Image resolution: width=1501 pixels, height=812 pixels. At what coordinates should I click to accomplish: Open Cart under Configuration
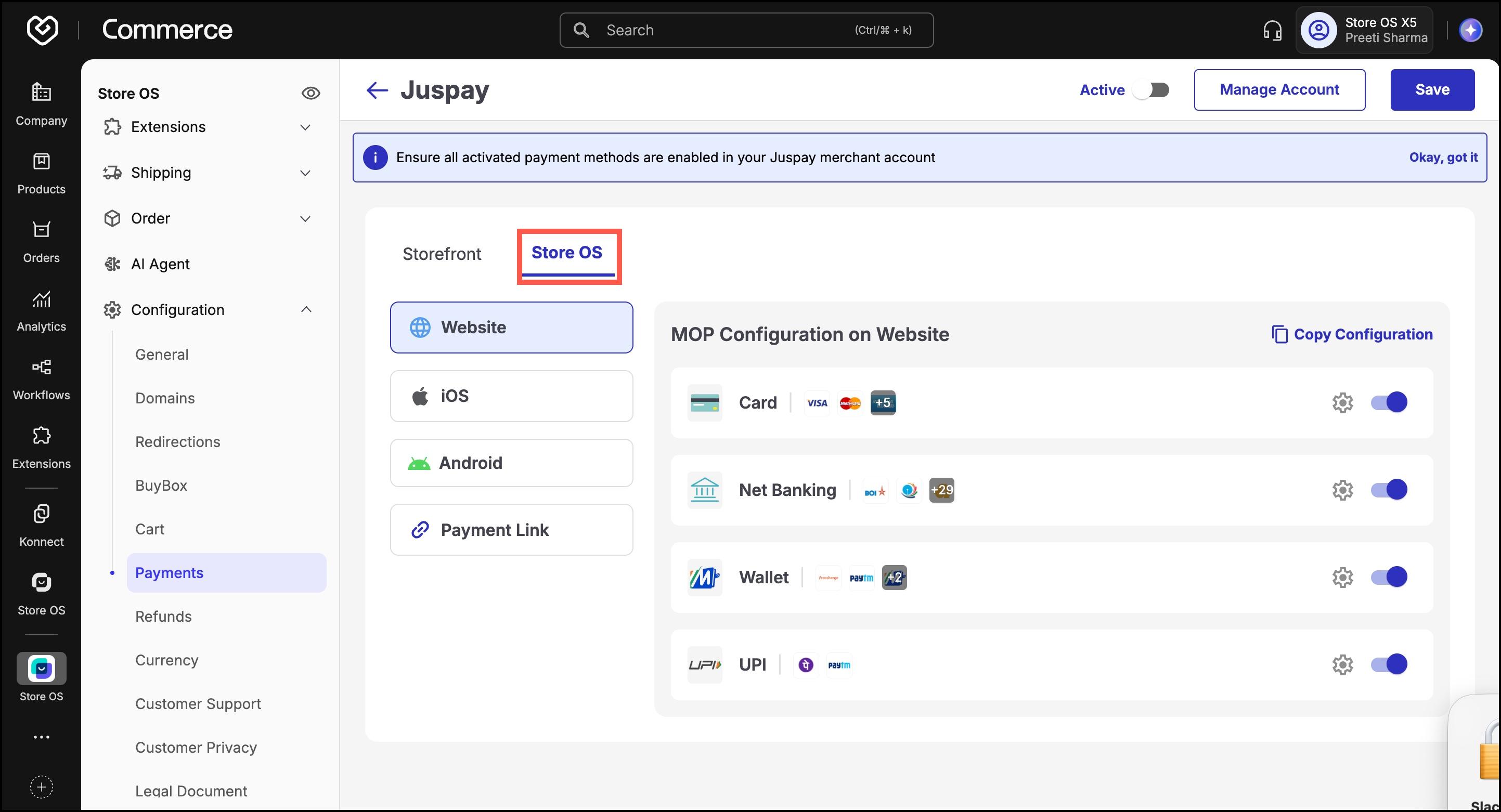tap(150, 530)
